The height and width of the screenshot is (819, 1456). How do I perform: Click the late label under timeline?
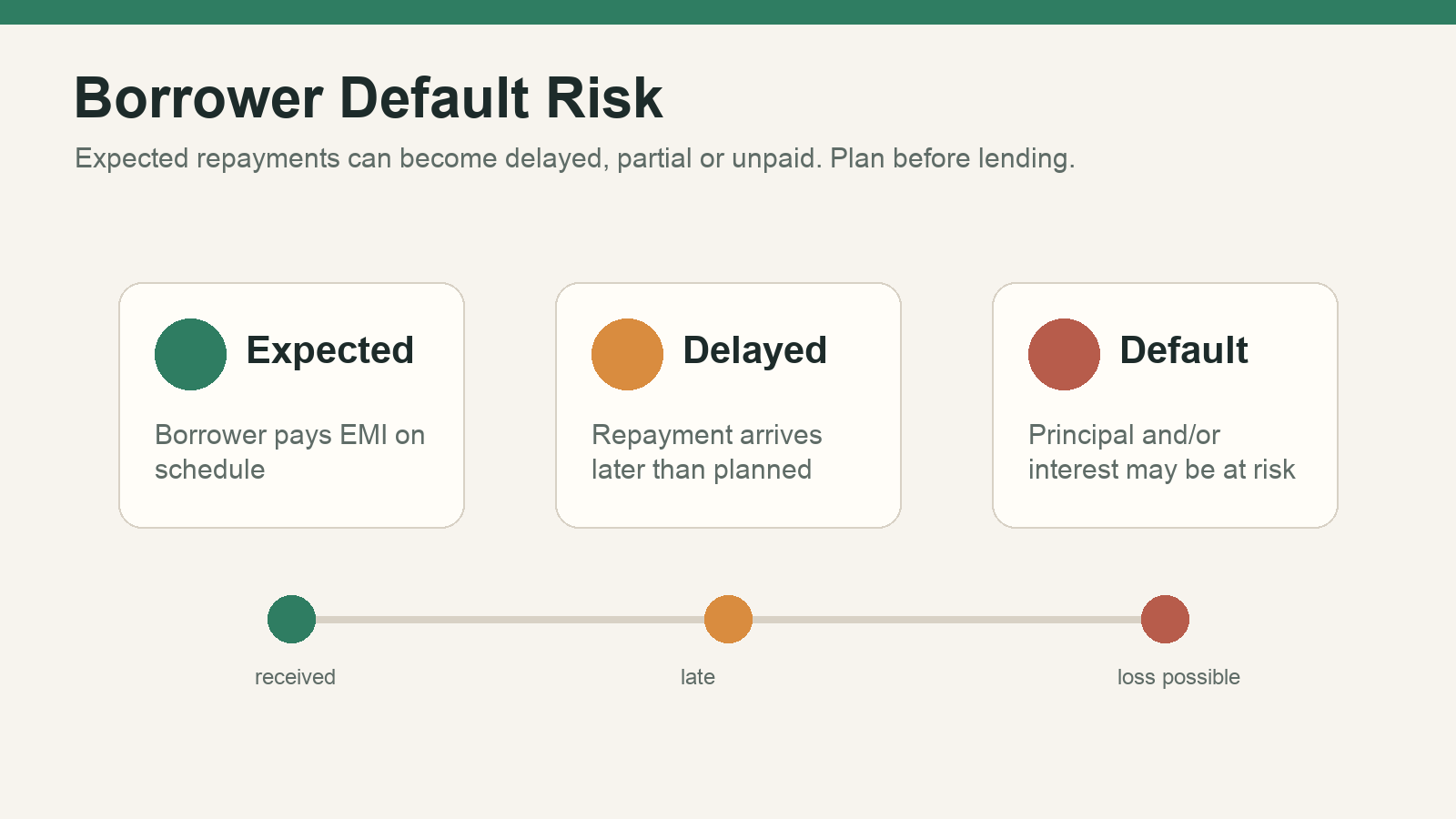(x=698, y=677)
